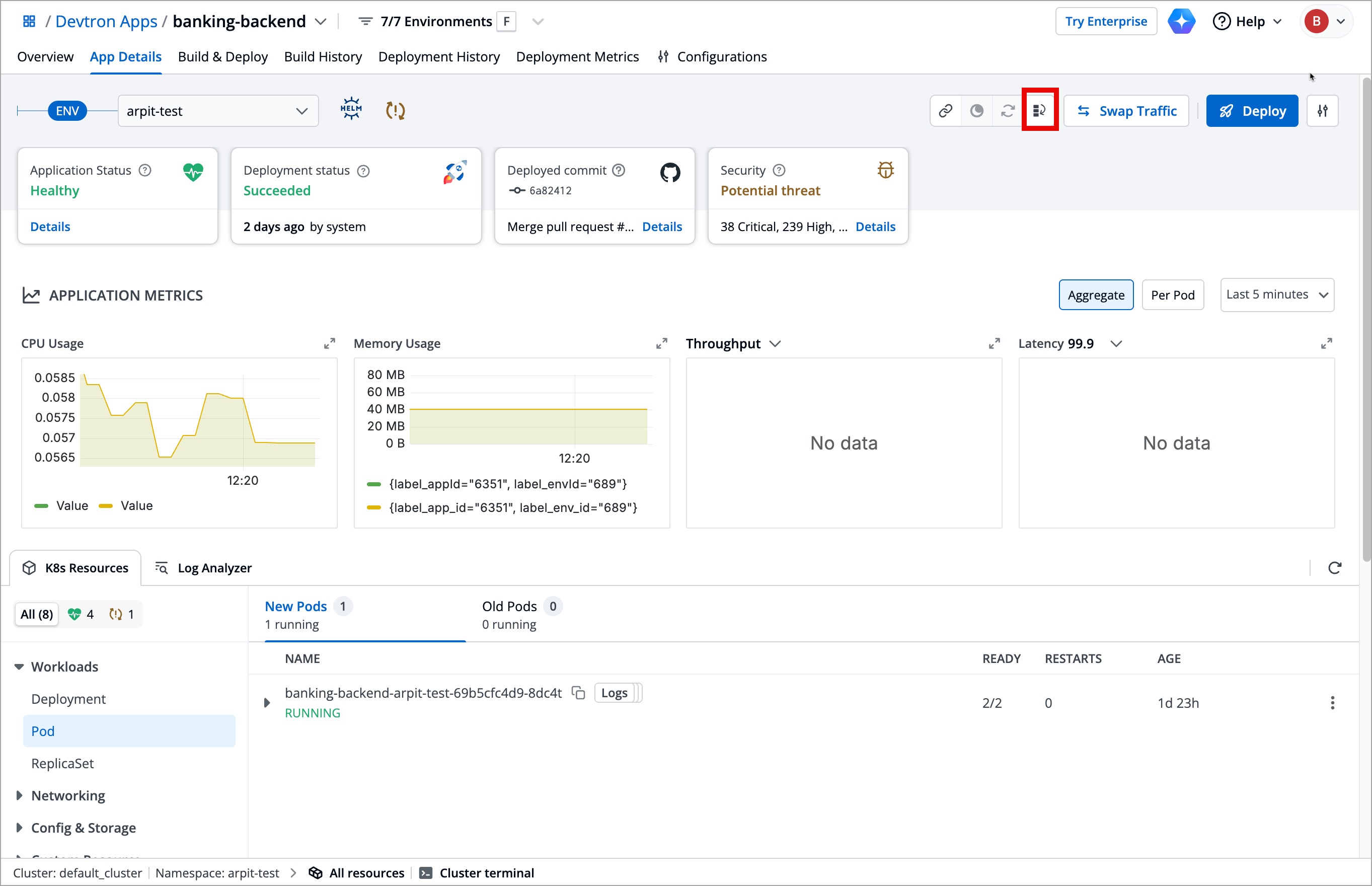Select the Aggregate metrics toggle
This screenshot has height=886, width=1372.
1095,294
